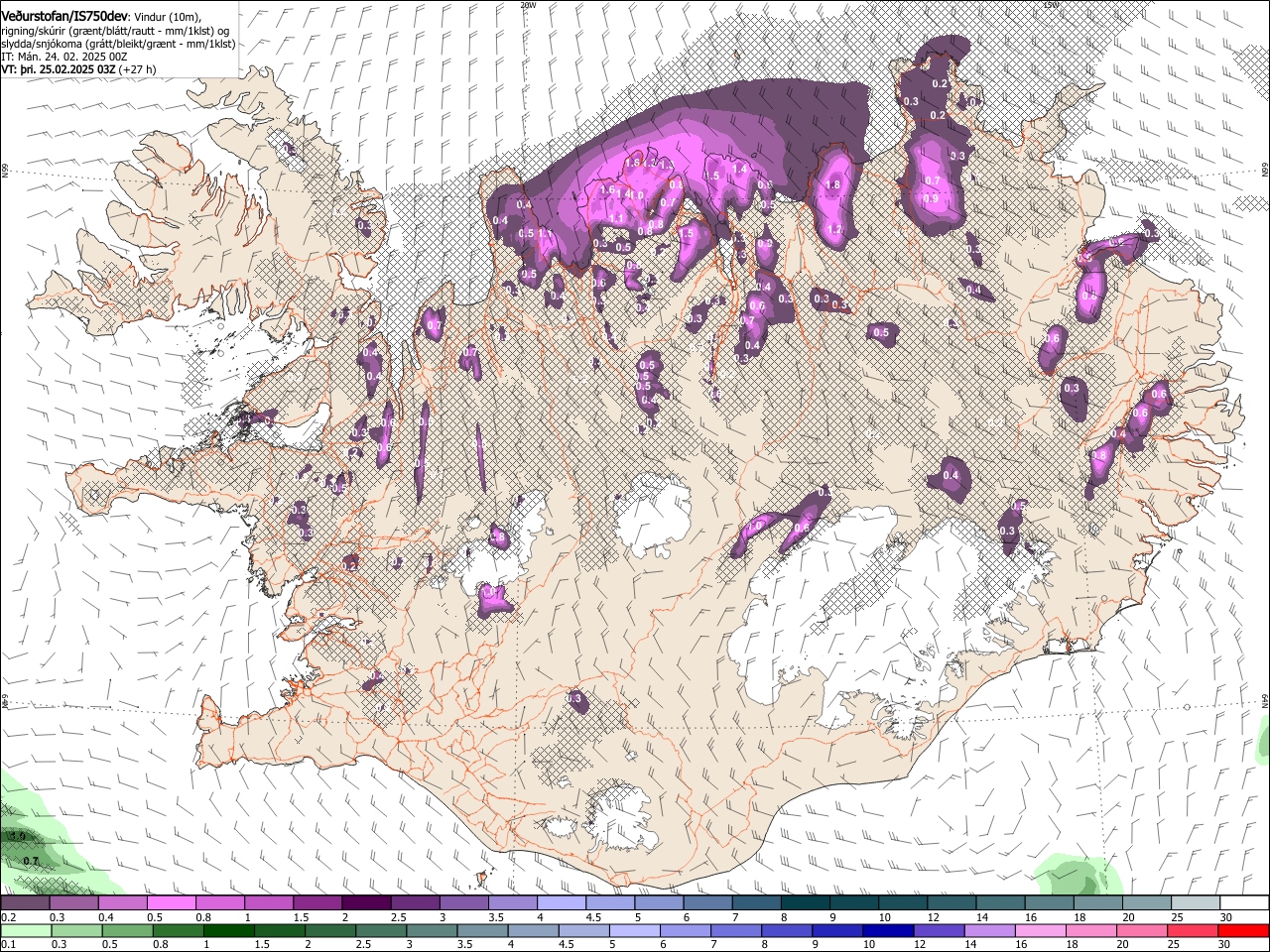
Task: Click the medium green 0.5 swatch in the lower legend row
Action: (128, 930)
